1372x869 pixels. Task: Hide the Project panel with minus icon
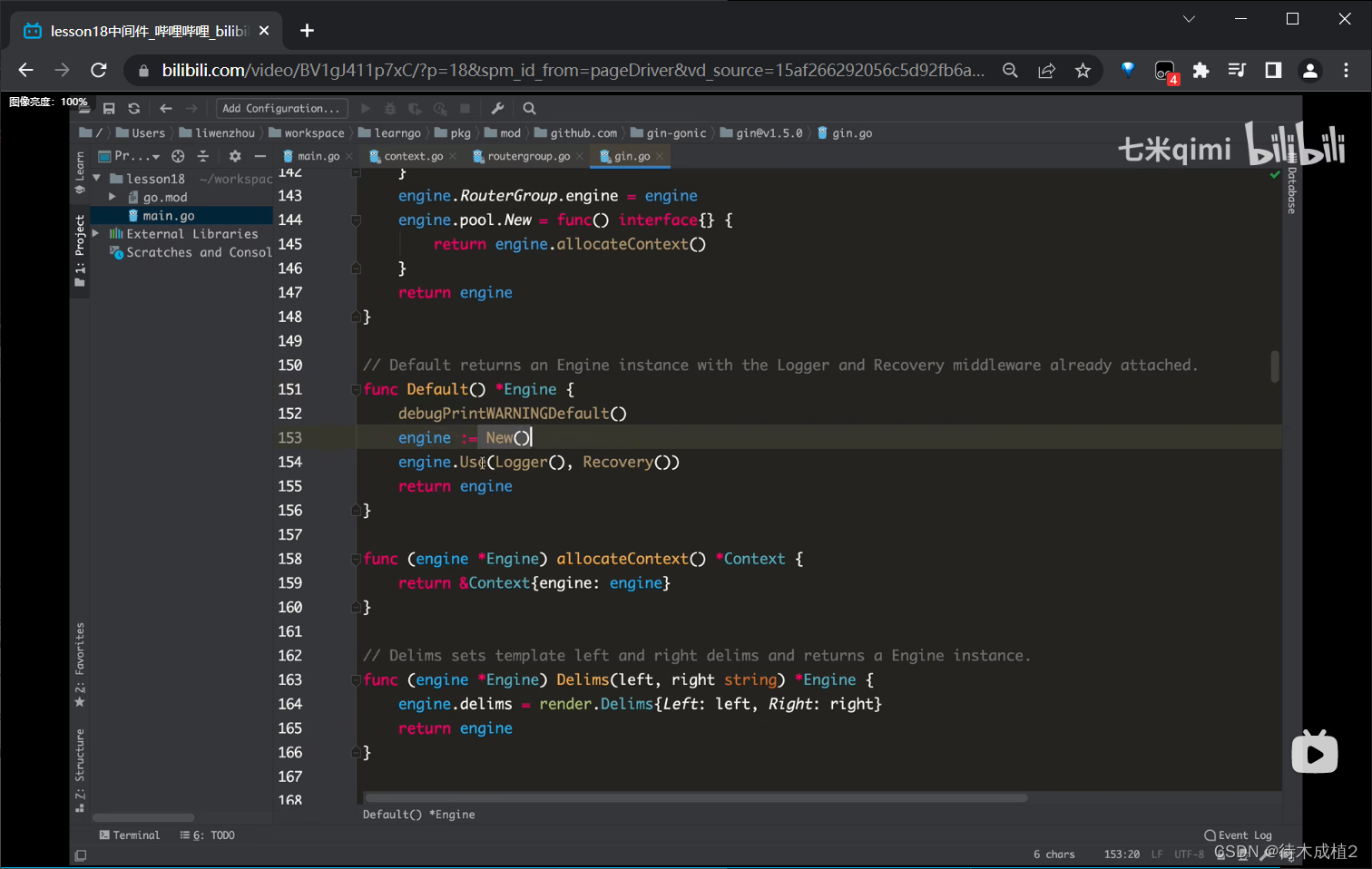point(260,156)
